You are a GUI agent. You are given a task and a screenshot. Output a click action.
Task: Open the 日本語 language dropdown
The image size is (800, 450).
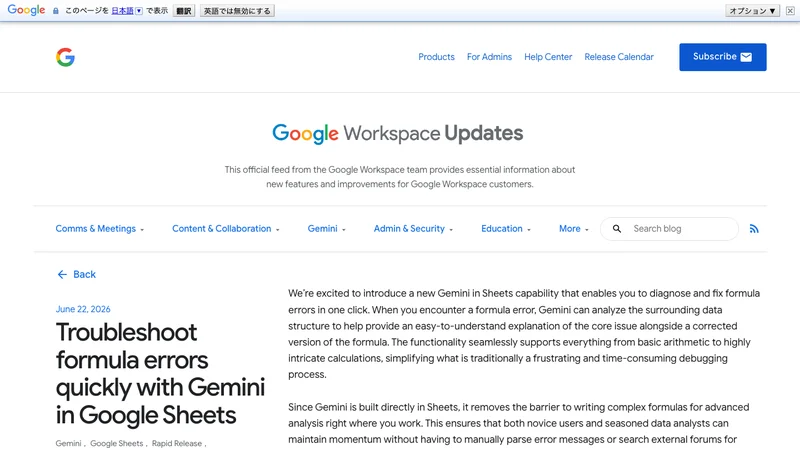[x=127, y=11]
